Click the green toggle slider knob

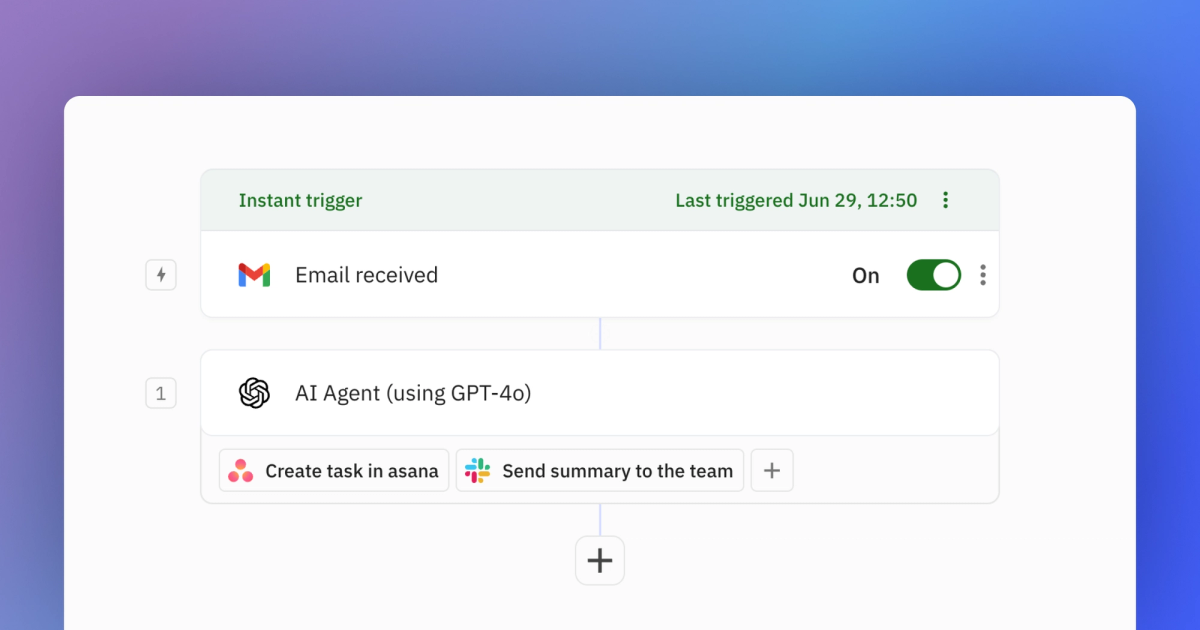944,275
